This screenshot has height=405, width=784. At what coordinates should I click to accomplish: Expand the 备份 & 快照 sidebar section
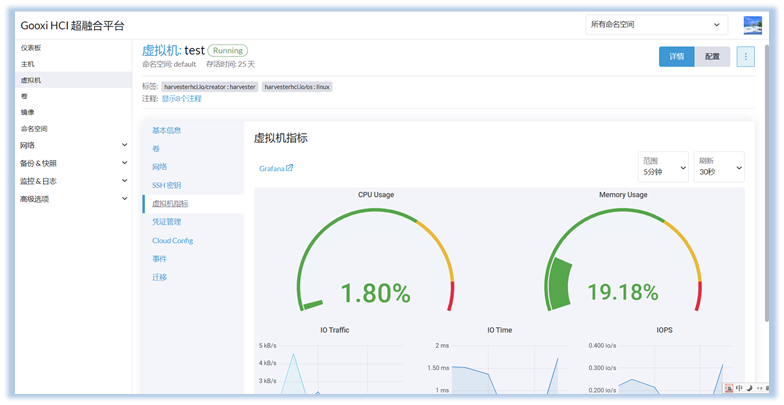(74, 163)
